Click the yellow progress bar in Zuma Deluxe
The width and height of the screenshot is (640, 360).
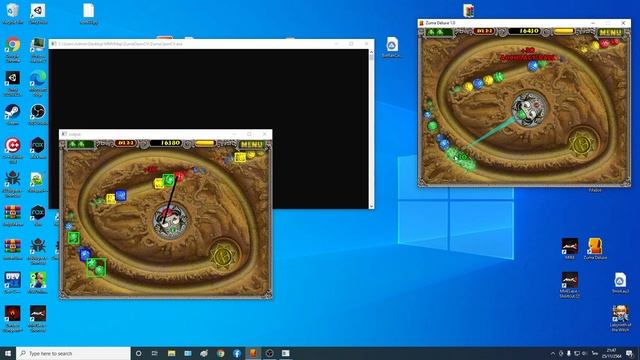(564, 31)
